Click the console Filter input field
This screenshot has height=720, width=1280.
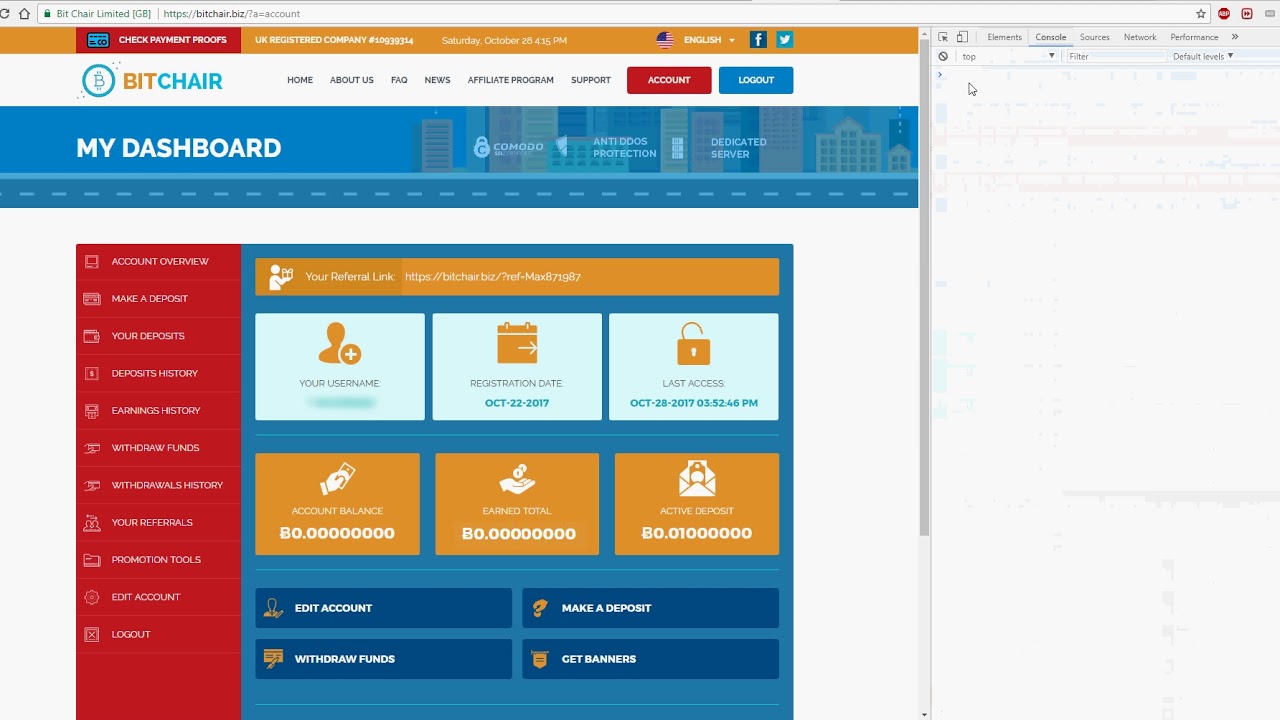pos(1115,57)
